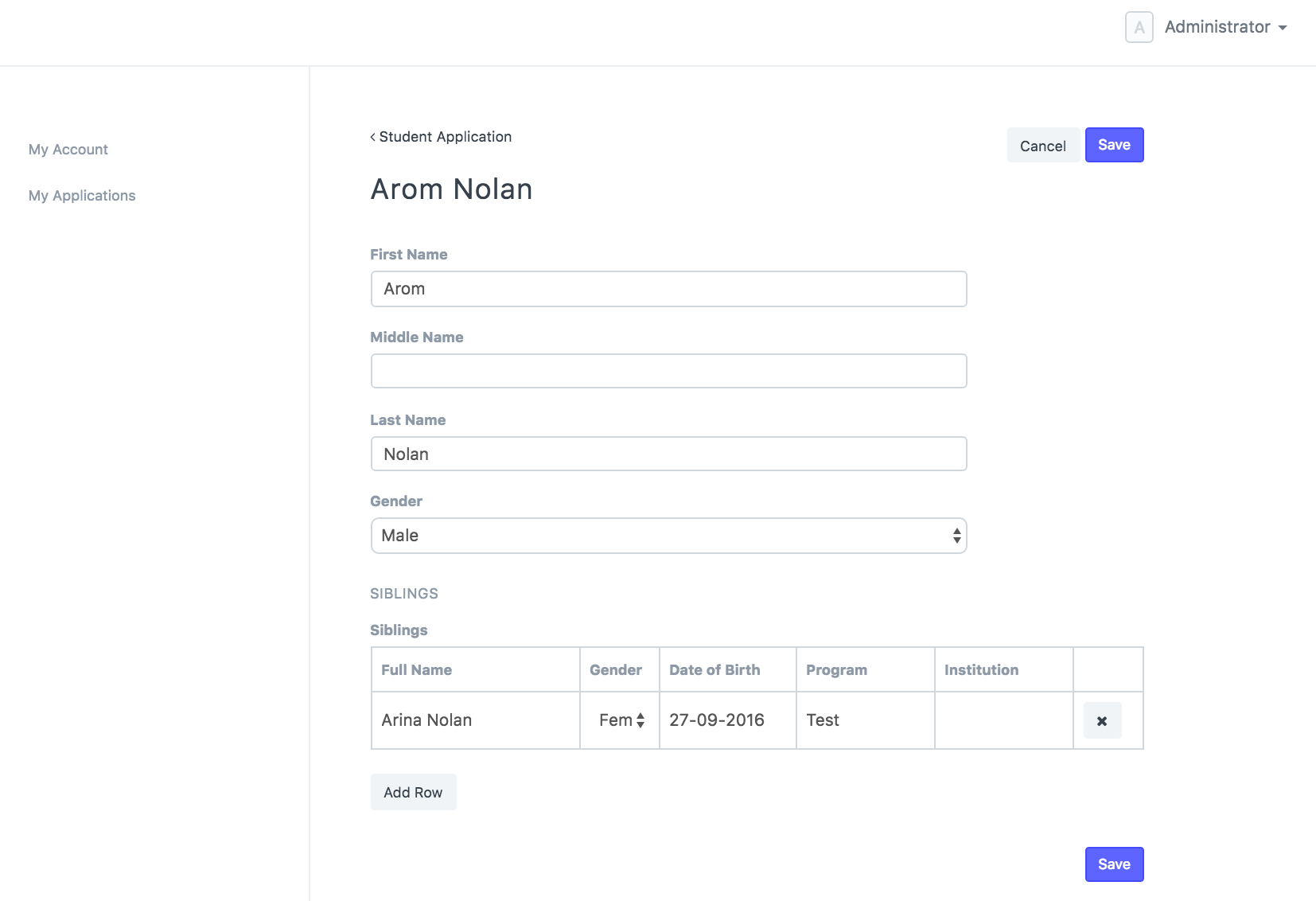Open the Gender dropdown showing Male
1316x901 pixels.
(x=668, y=535)
